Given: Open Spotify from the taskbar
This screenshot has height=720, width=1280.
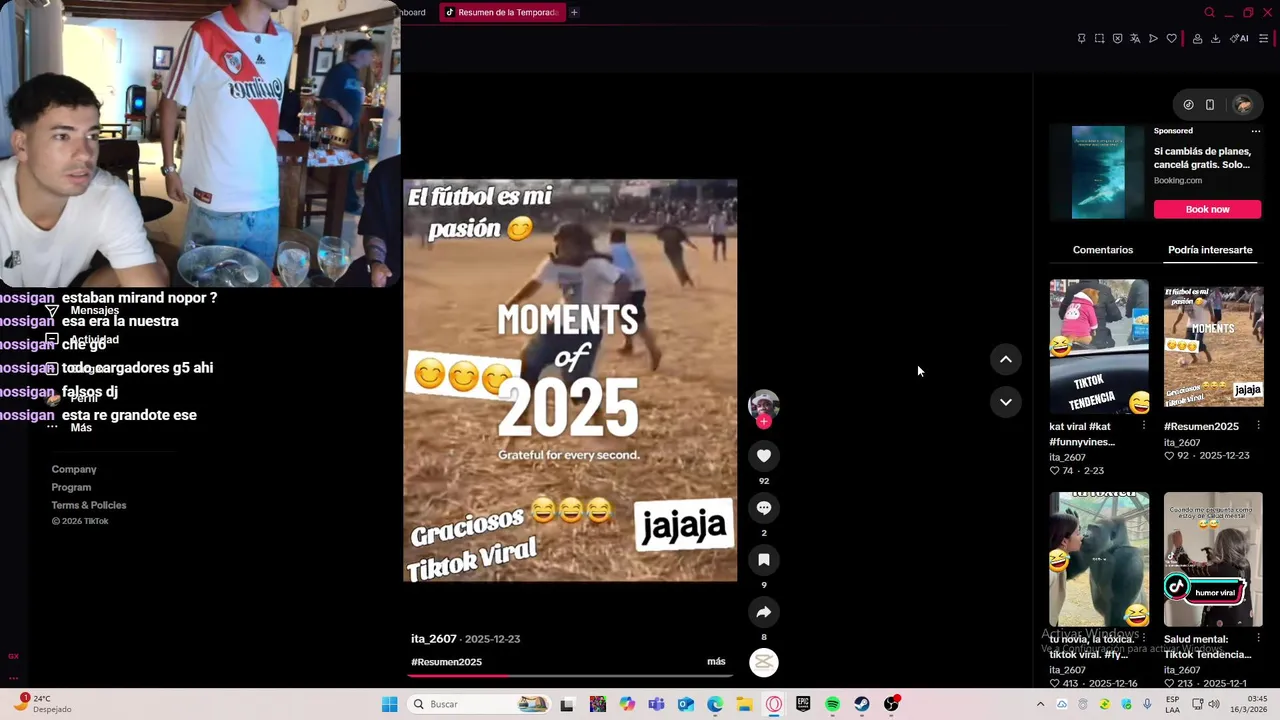Looking at the screenshot, I should [832, 704].
